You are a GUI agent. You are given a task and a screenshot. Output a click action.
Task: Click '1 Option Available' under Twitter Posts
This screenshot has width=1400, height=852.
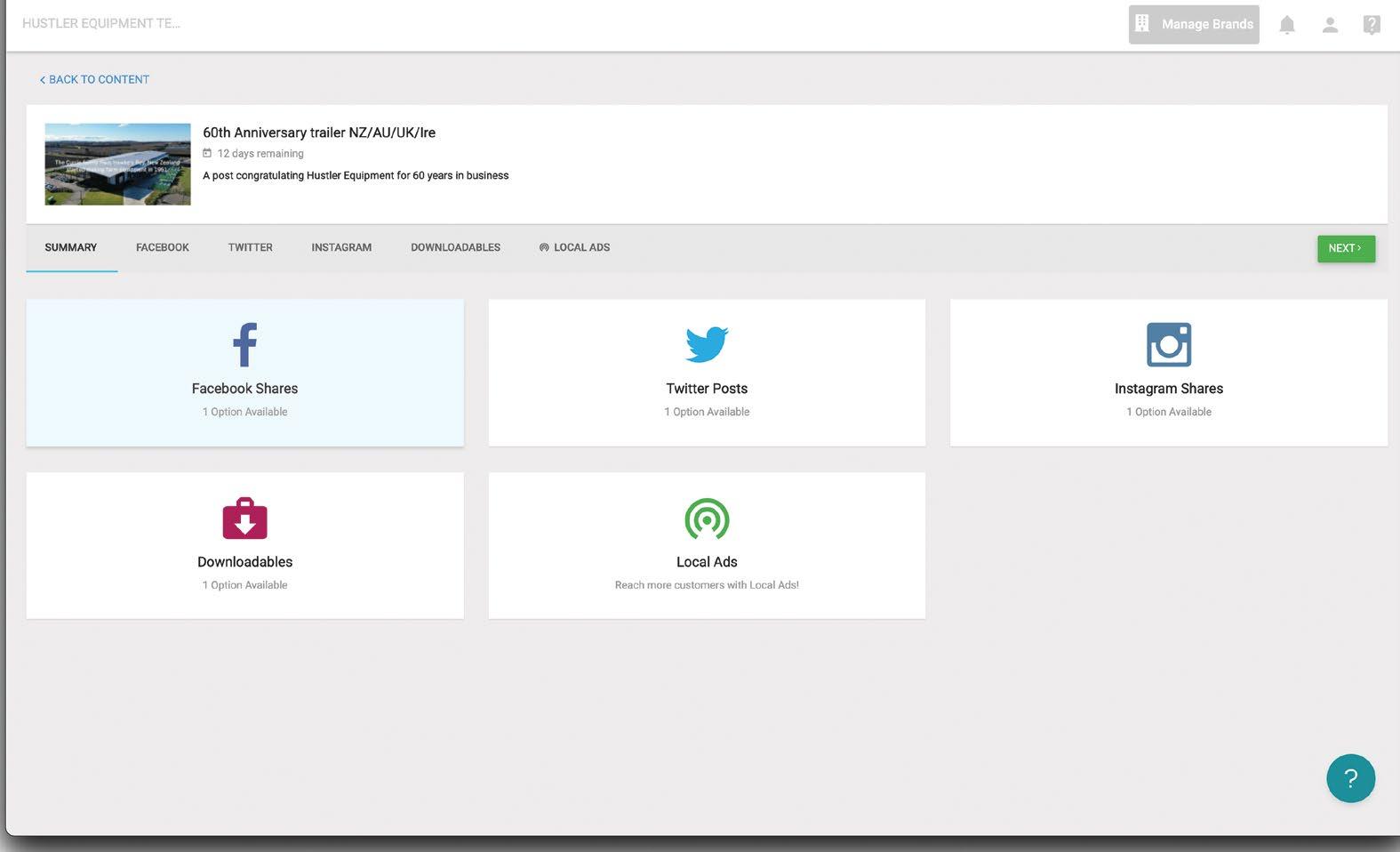707,412
